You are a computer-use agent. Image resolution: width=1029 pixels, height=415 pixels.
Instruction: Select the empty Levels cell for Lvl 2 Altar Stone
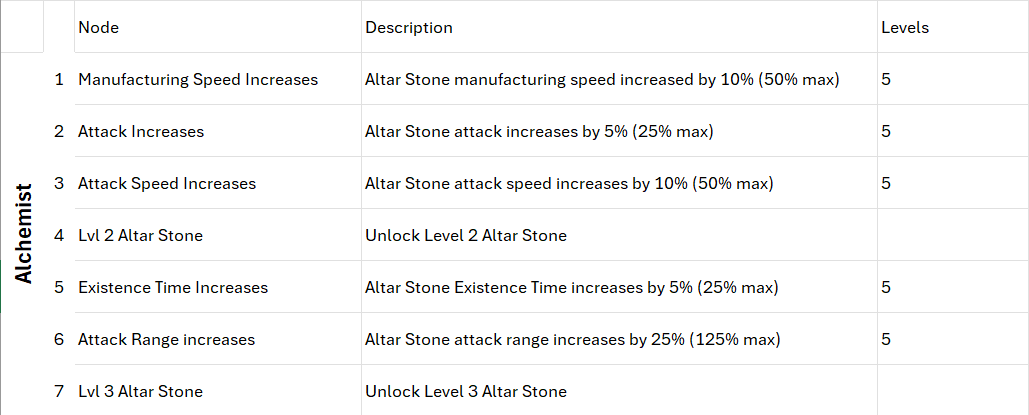953,234
